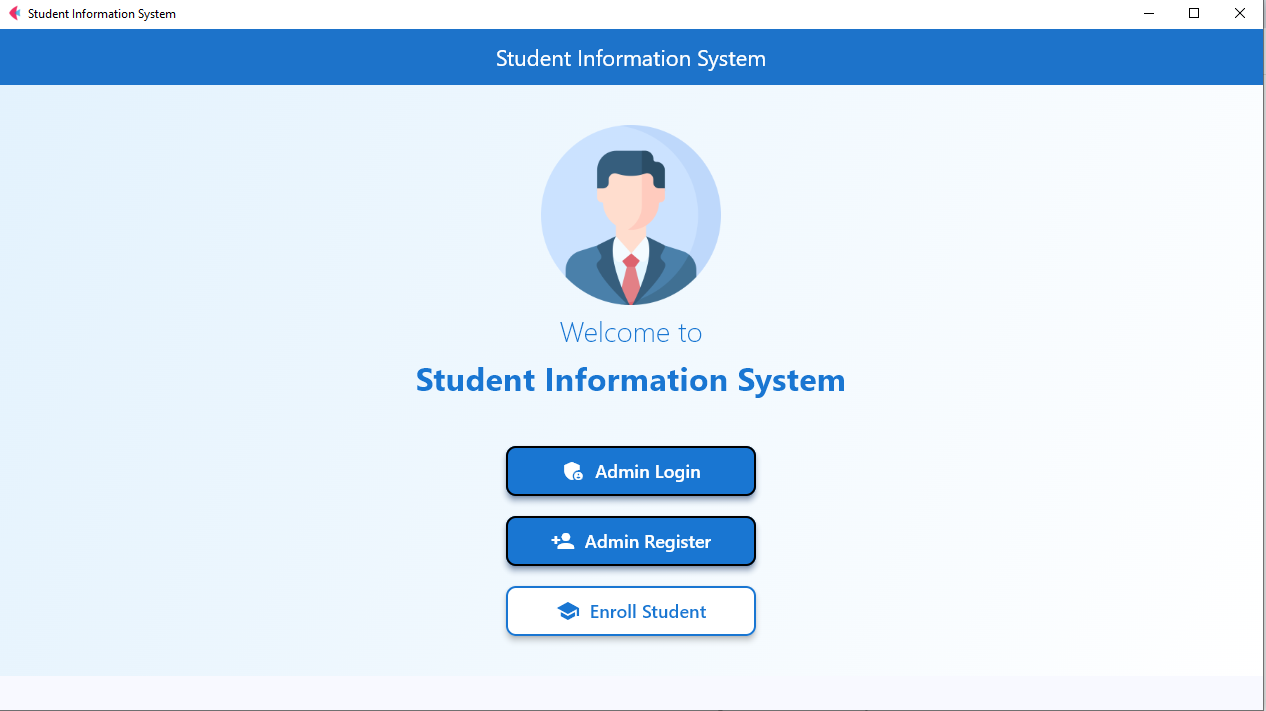1266x711 pixels.
Task: Click the add-person icon on Admin Register
Action: tap(563, 541)
